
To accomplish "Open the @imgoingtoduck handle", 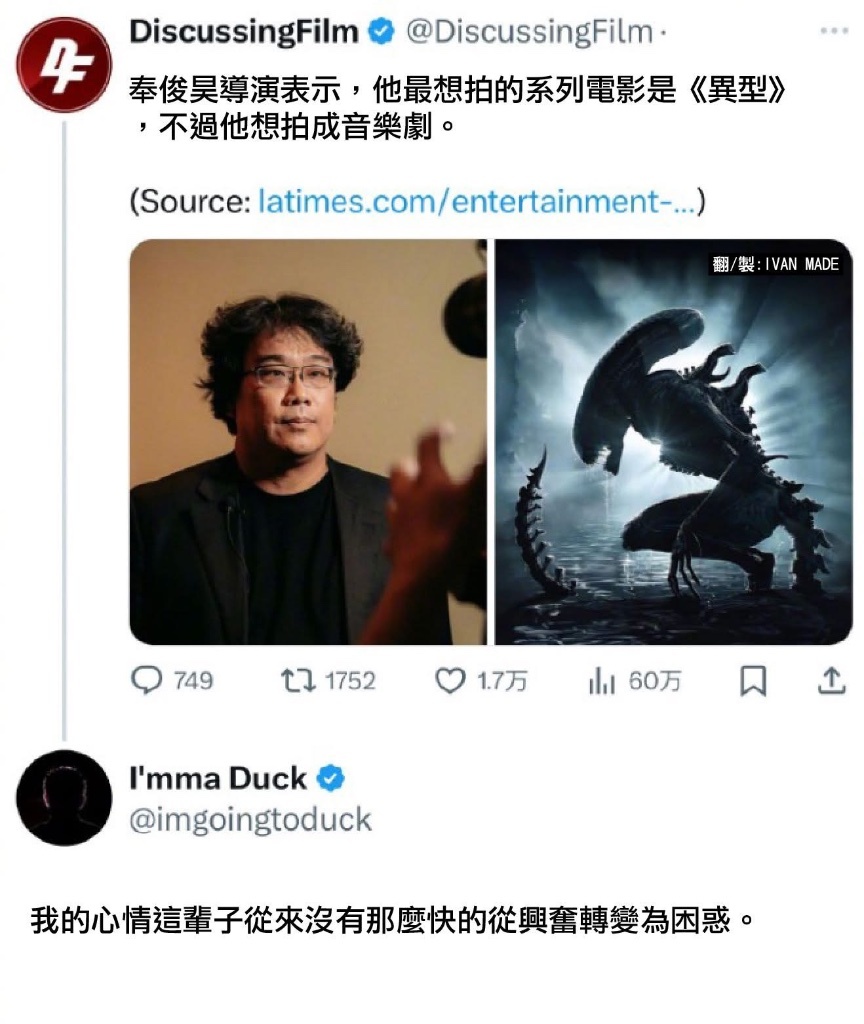I will [250, 820].
